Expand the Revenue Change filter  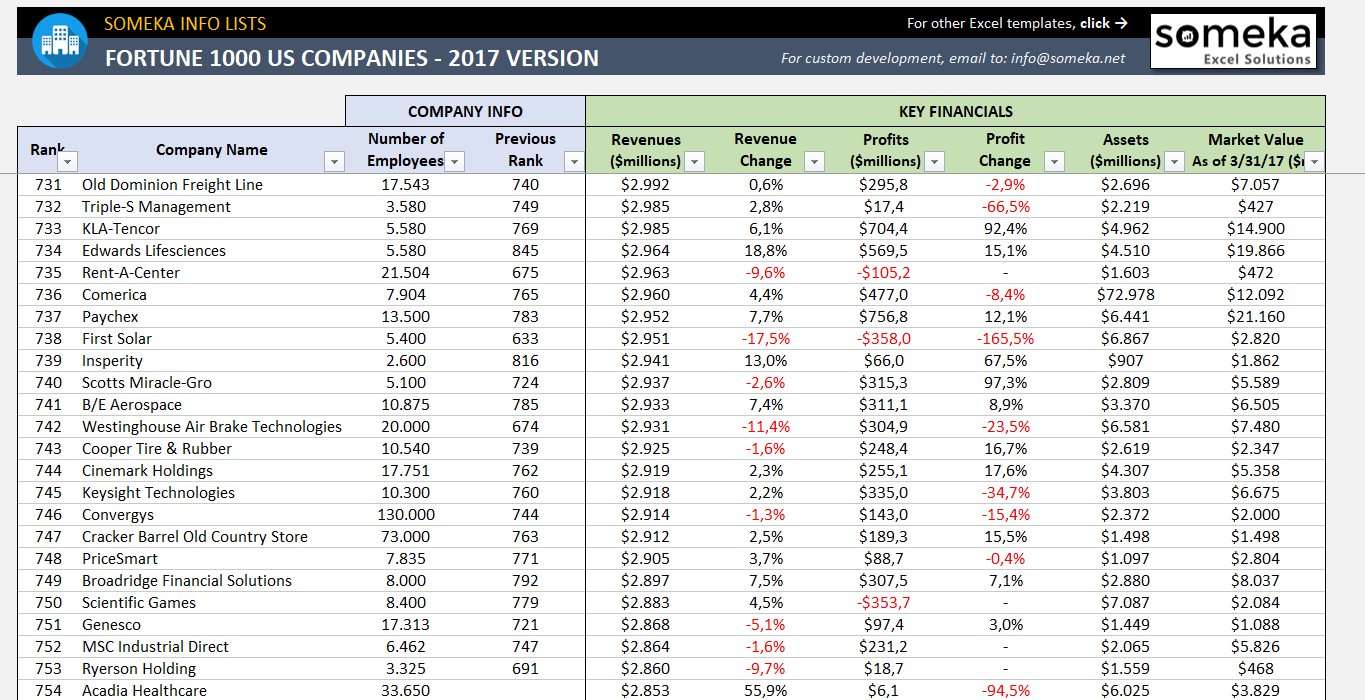[814, 161]
